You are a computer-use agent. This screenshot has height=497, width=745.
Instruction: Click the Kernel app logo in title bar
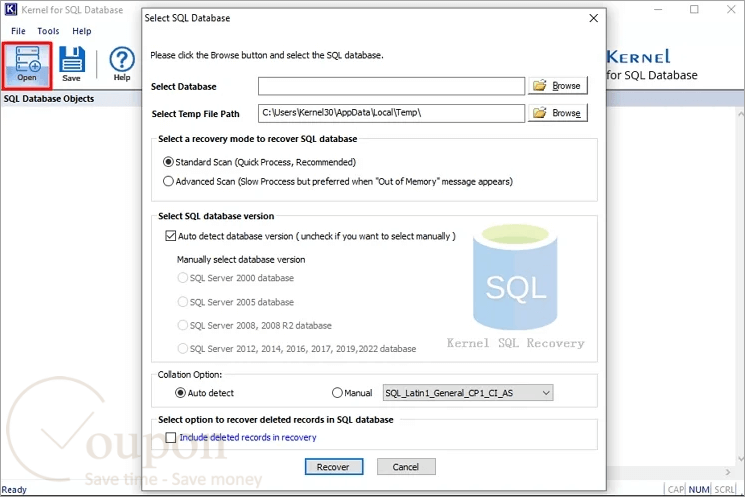click(x=10, y=9)
